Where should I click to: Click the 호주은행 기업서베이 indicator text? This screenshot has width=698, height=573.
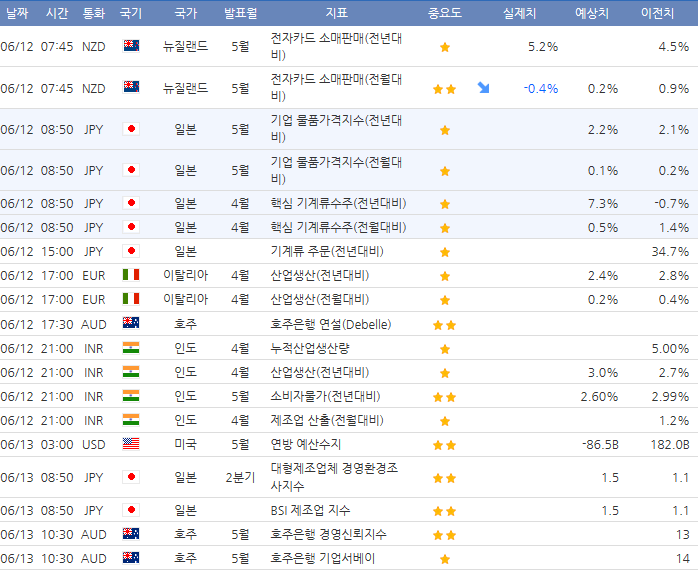tap(323, 558)
